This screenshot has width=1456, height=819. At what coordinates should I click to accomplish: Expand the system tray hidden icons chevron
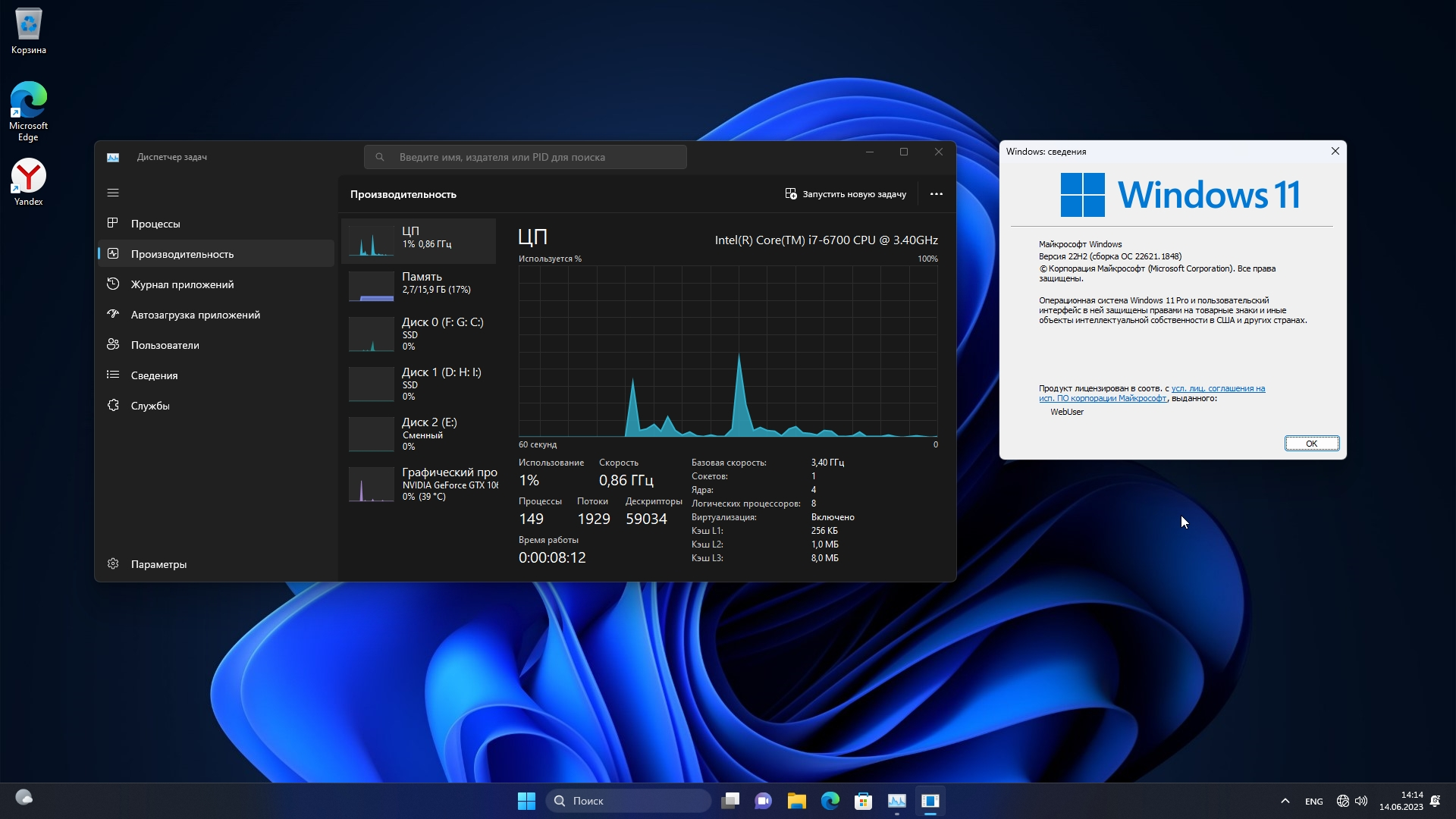coord(1285,801)
